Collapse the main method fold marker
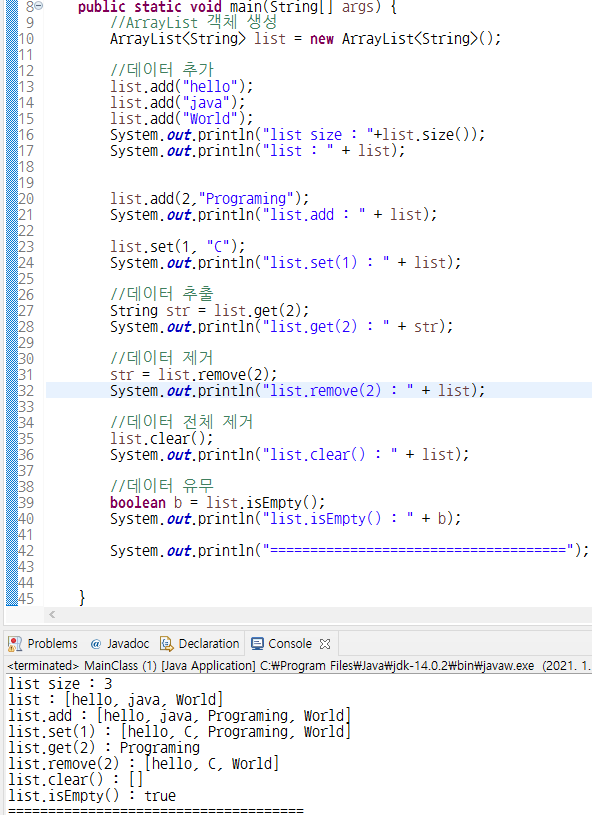This screenshot has height=815, width=592. [39, 6]
